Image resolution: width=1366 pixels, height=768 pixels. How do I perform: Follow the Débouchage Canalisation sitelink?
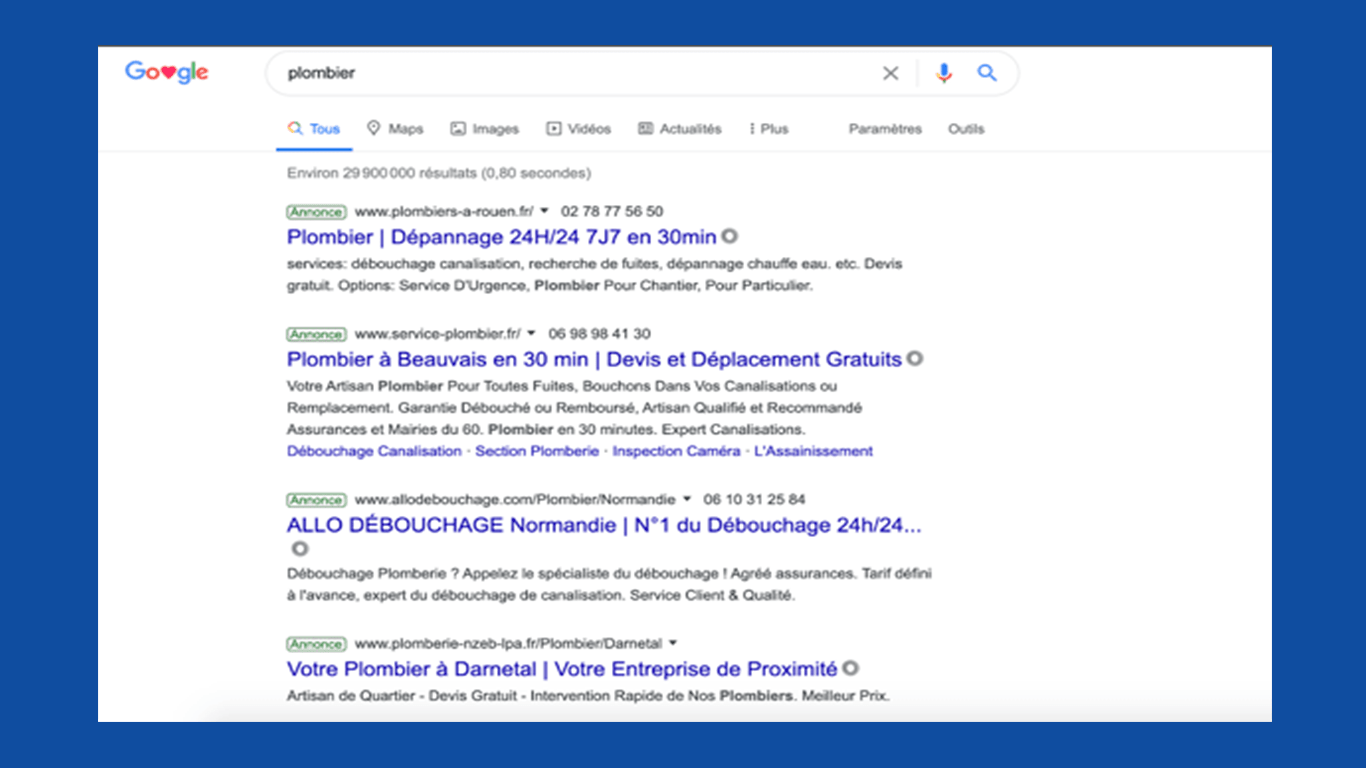(374, 451)
